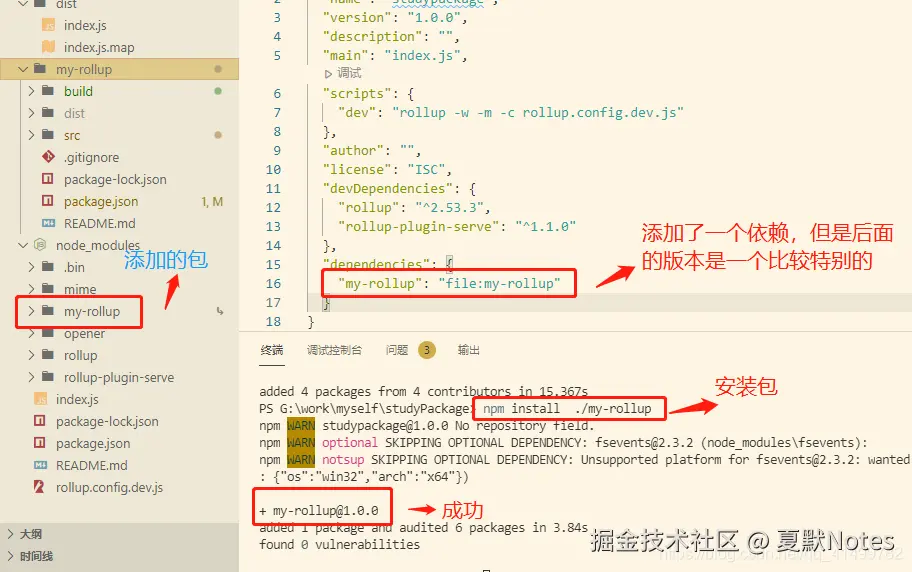Expand rollup-plugin-serve folder chevron
The width and height of the screenshot is (912, 572).
(31, 377)
